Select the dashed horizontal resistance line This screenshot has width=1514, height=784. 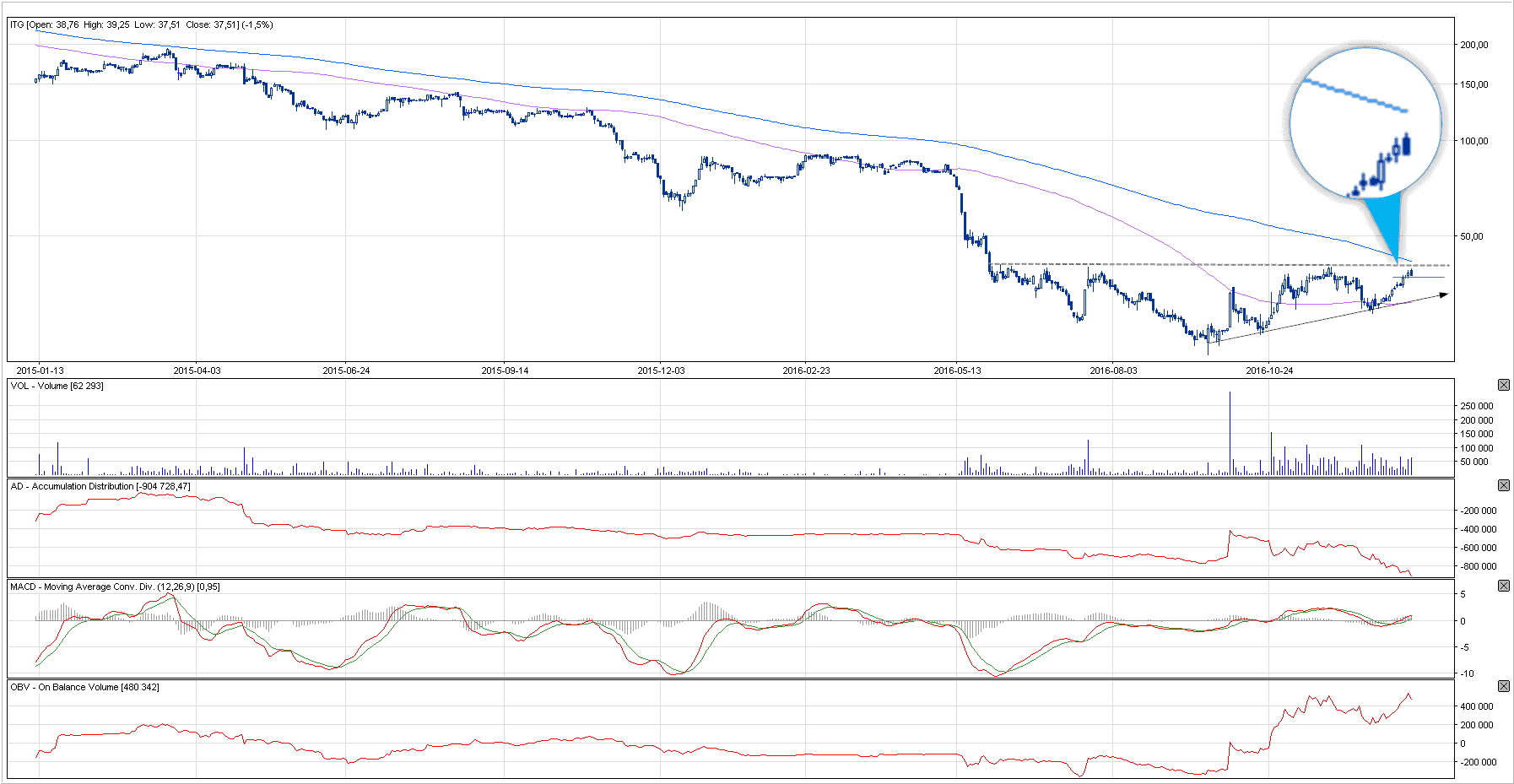tap(1181, 264)
